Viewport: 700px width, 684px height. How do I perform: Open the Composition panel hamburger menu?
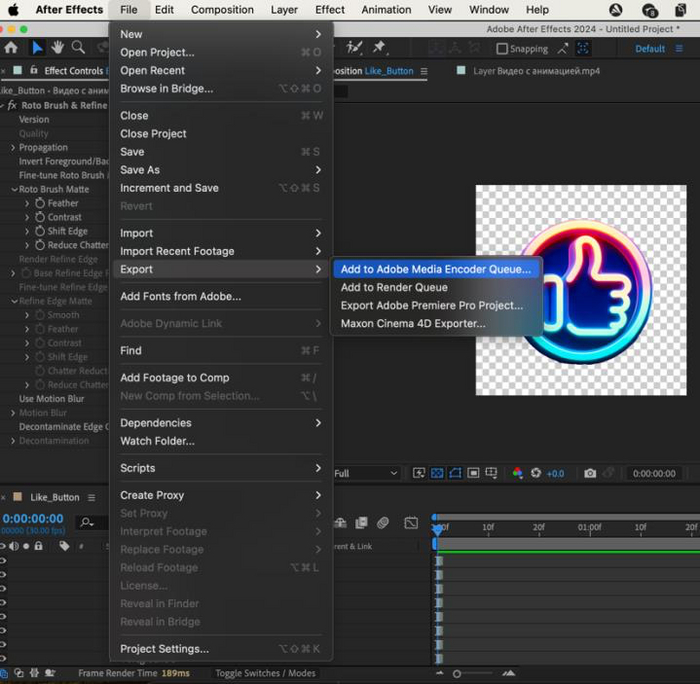[424, 71]
